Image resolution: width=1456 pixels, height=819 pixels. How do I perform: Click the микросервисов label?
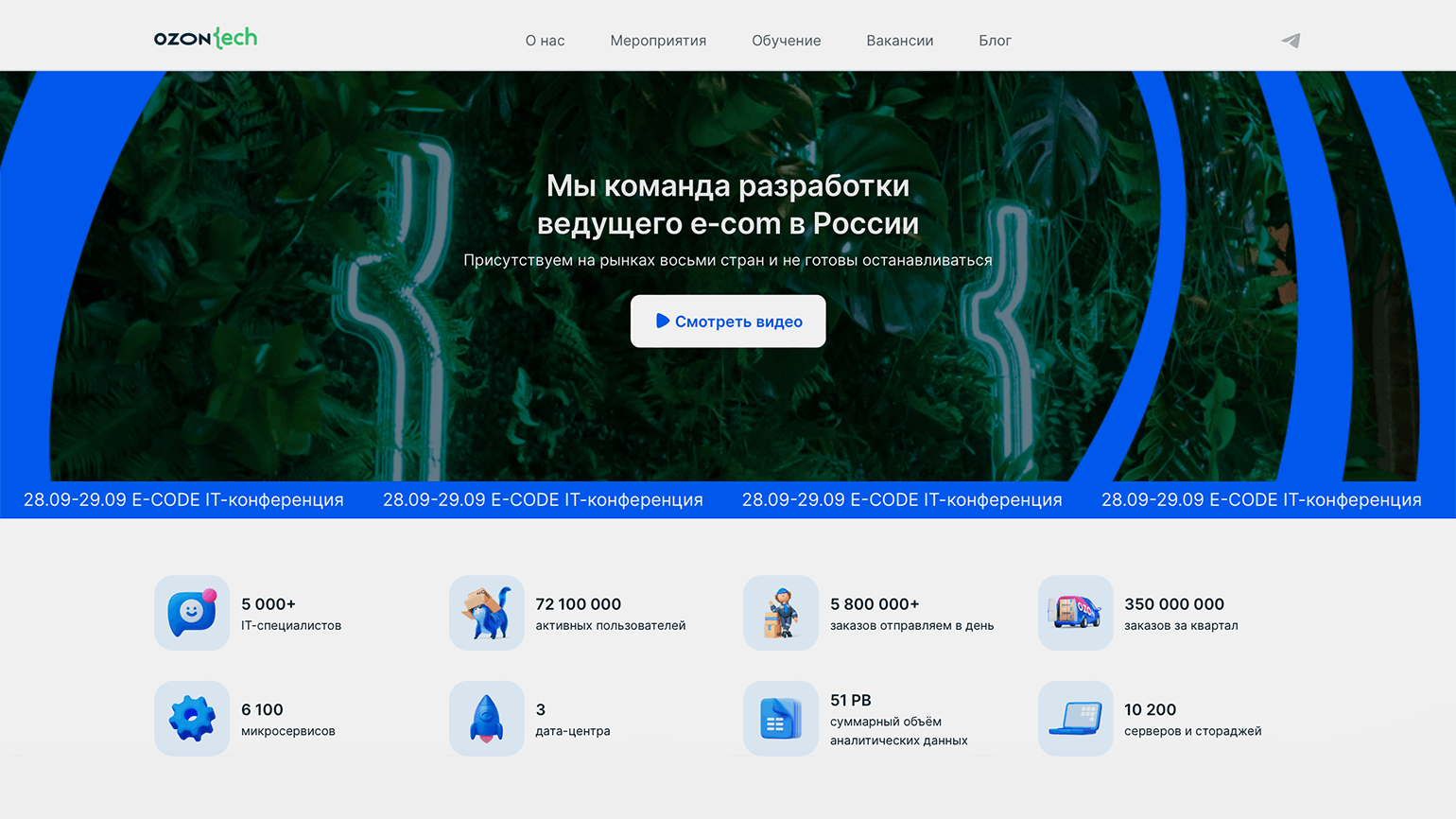pyautogui.click(x=288, y=731)
